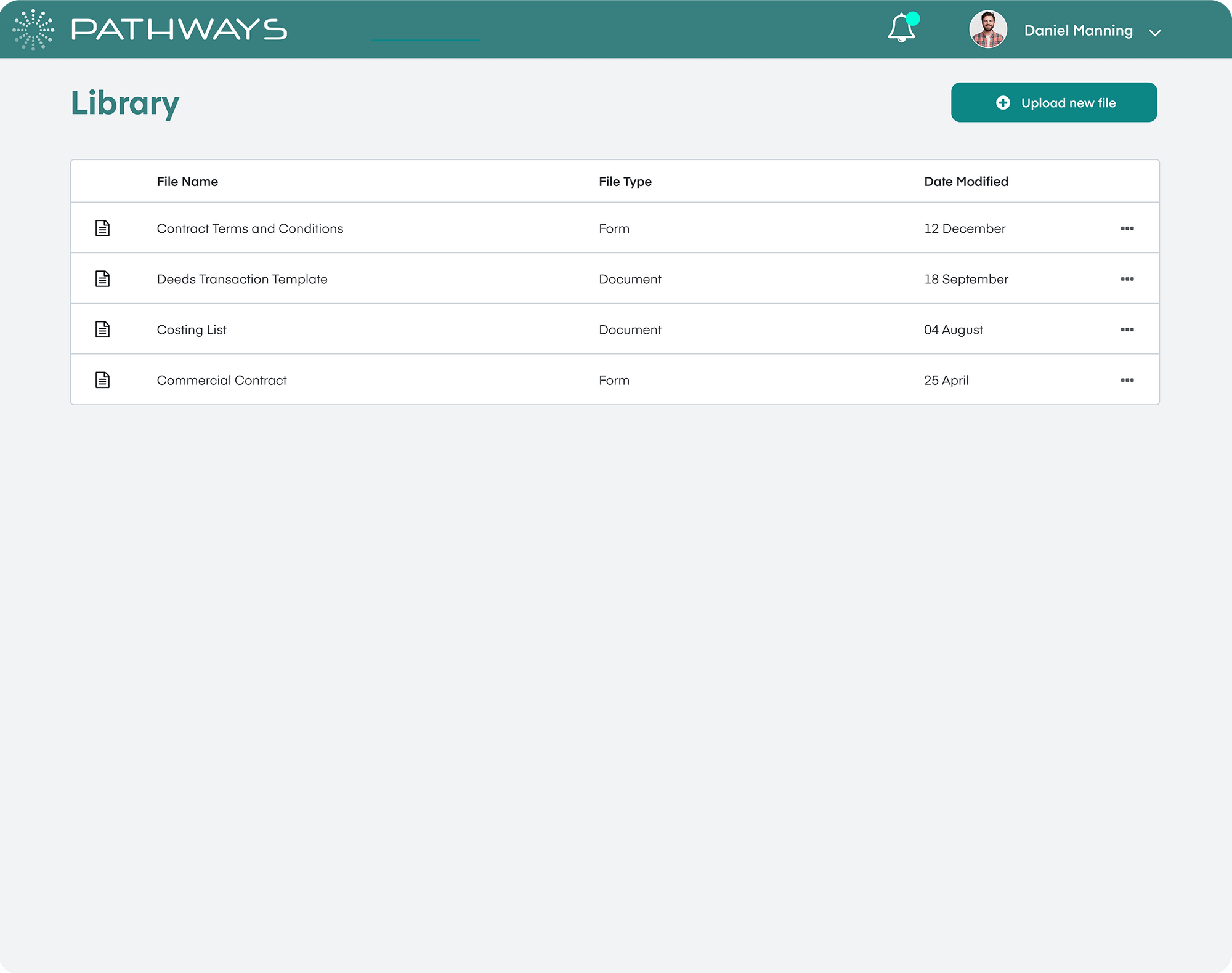1232x973 pixels.
Task: Click the green notification indicator dot
Action: (912, 18)
